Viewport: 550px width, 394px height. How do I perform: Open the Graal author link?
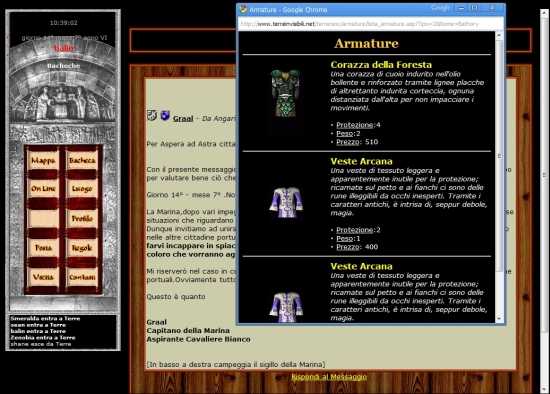pyautogui.click(x=183, y=119)
